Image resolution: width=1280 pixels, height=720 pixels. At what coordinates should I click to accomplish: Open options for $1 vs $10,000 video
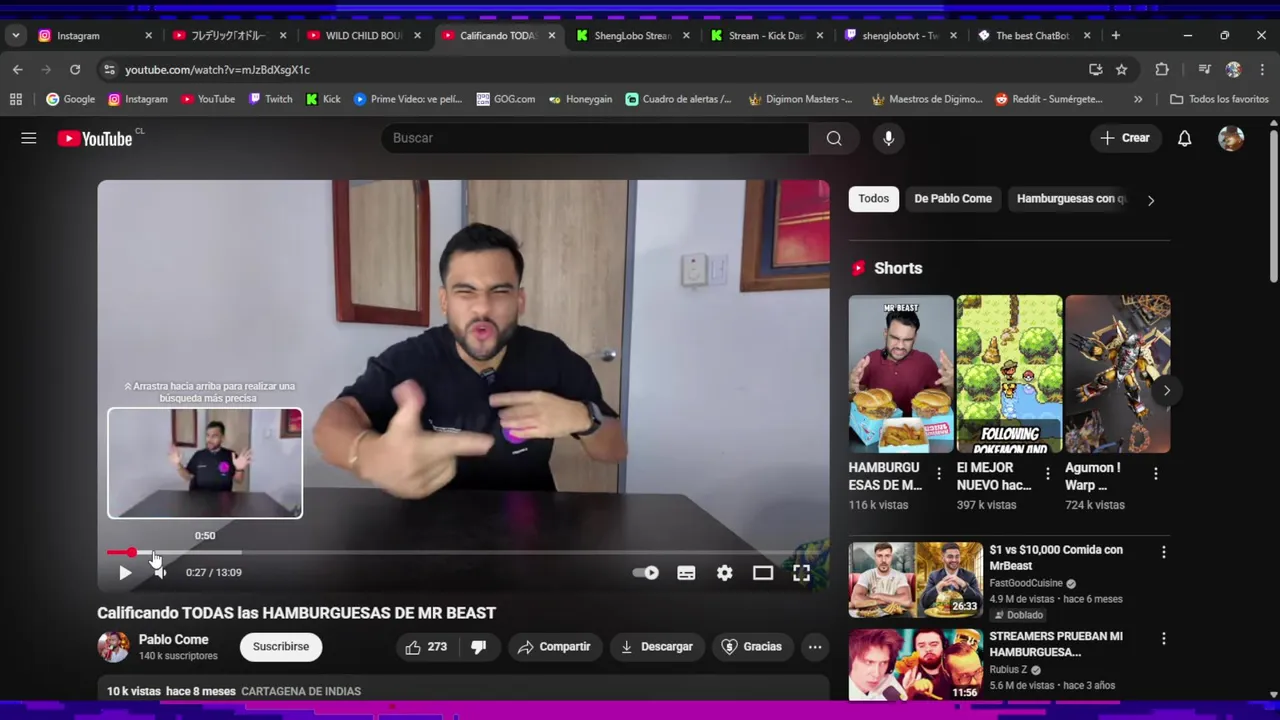1163,552
